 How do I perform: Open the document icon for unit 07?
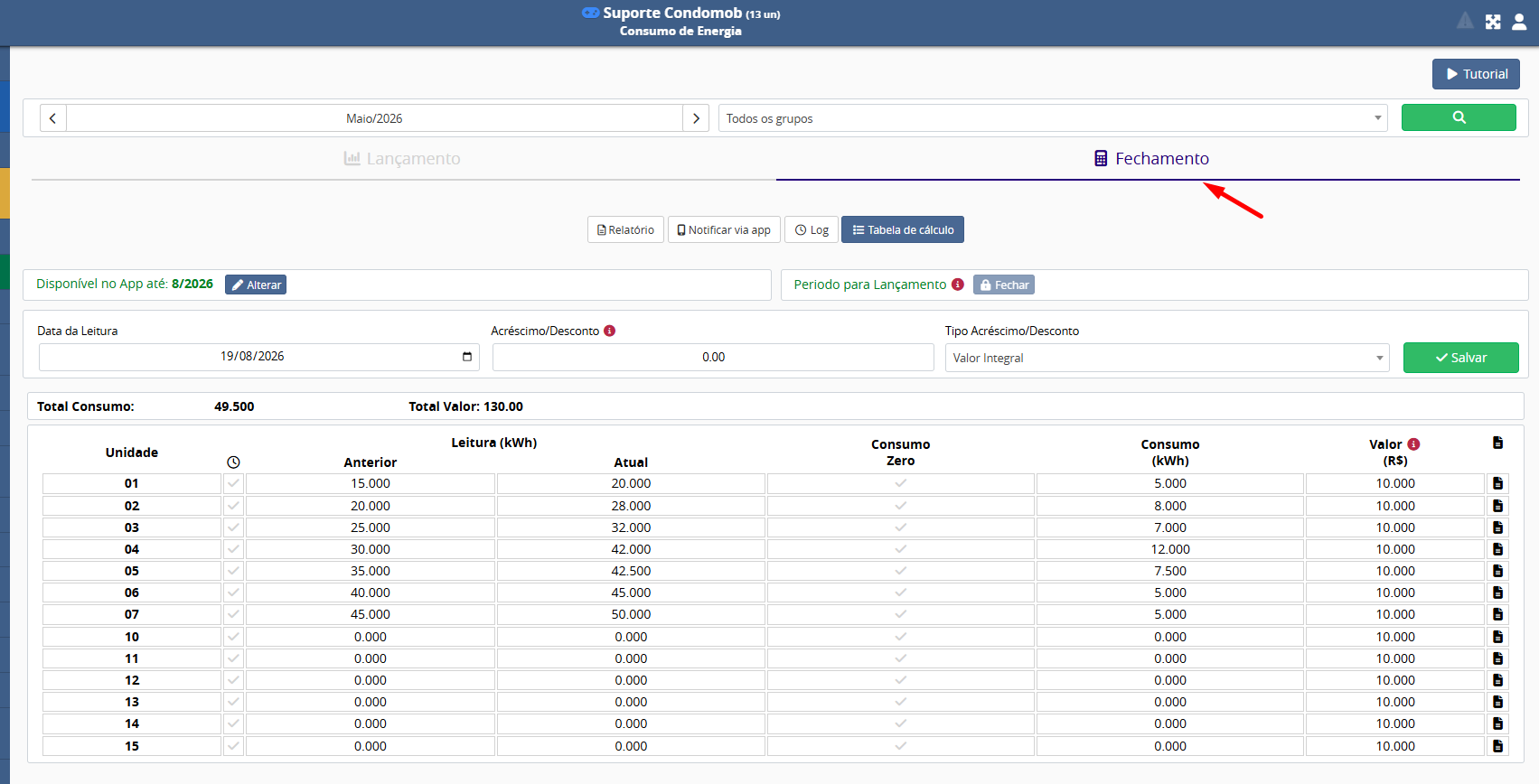coord(1497,614)
